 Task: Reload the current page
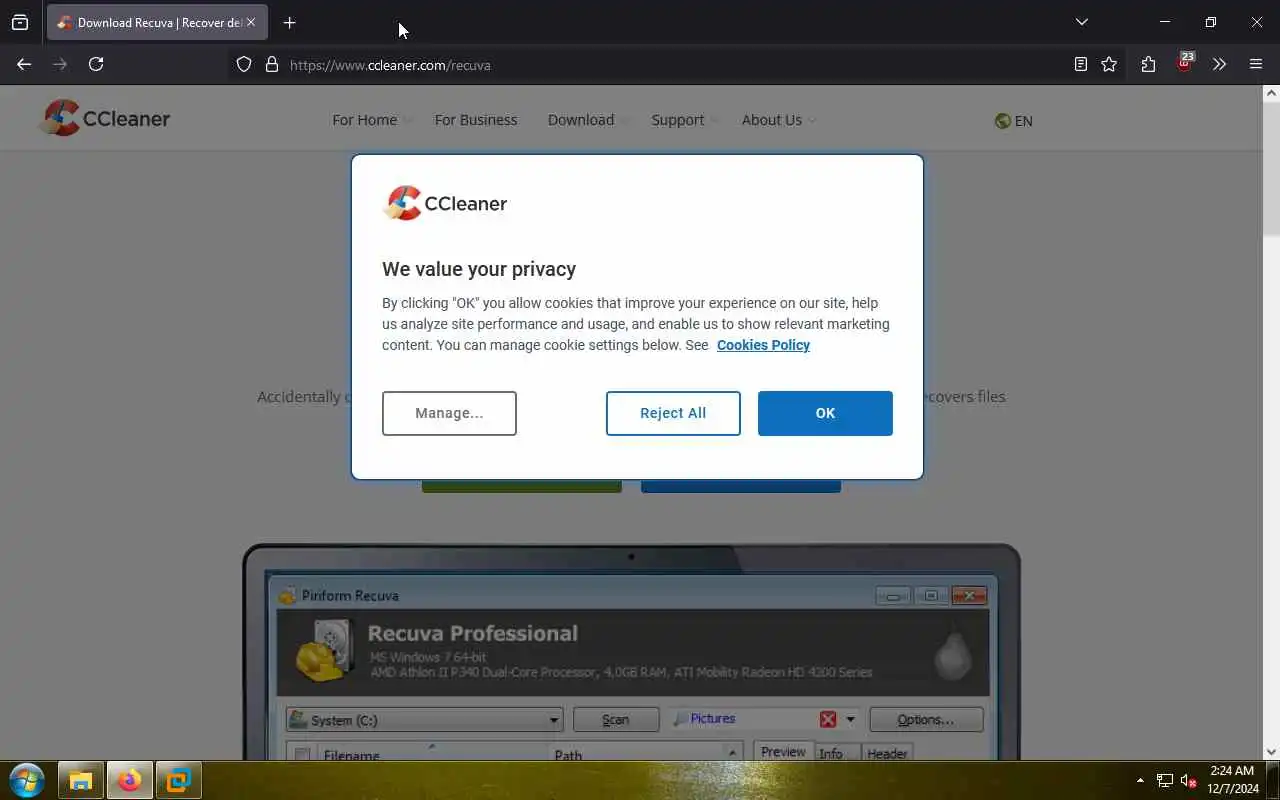coord(96,64)
